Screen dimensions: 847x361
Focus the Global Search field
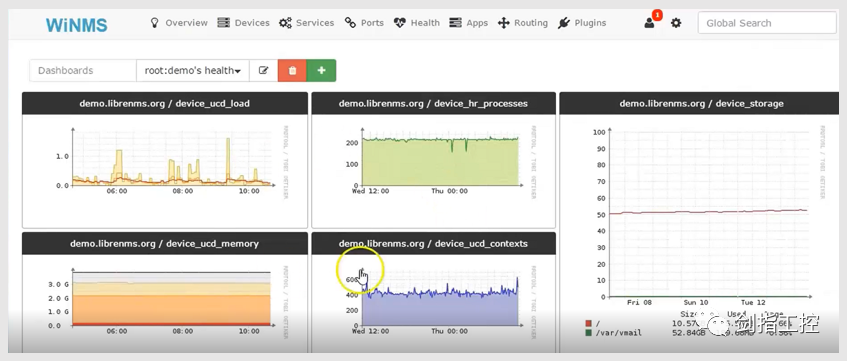pyautogui.click(x=767, y=23)
